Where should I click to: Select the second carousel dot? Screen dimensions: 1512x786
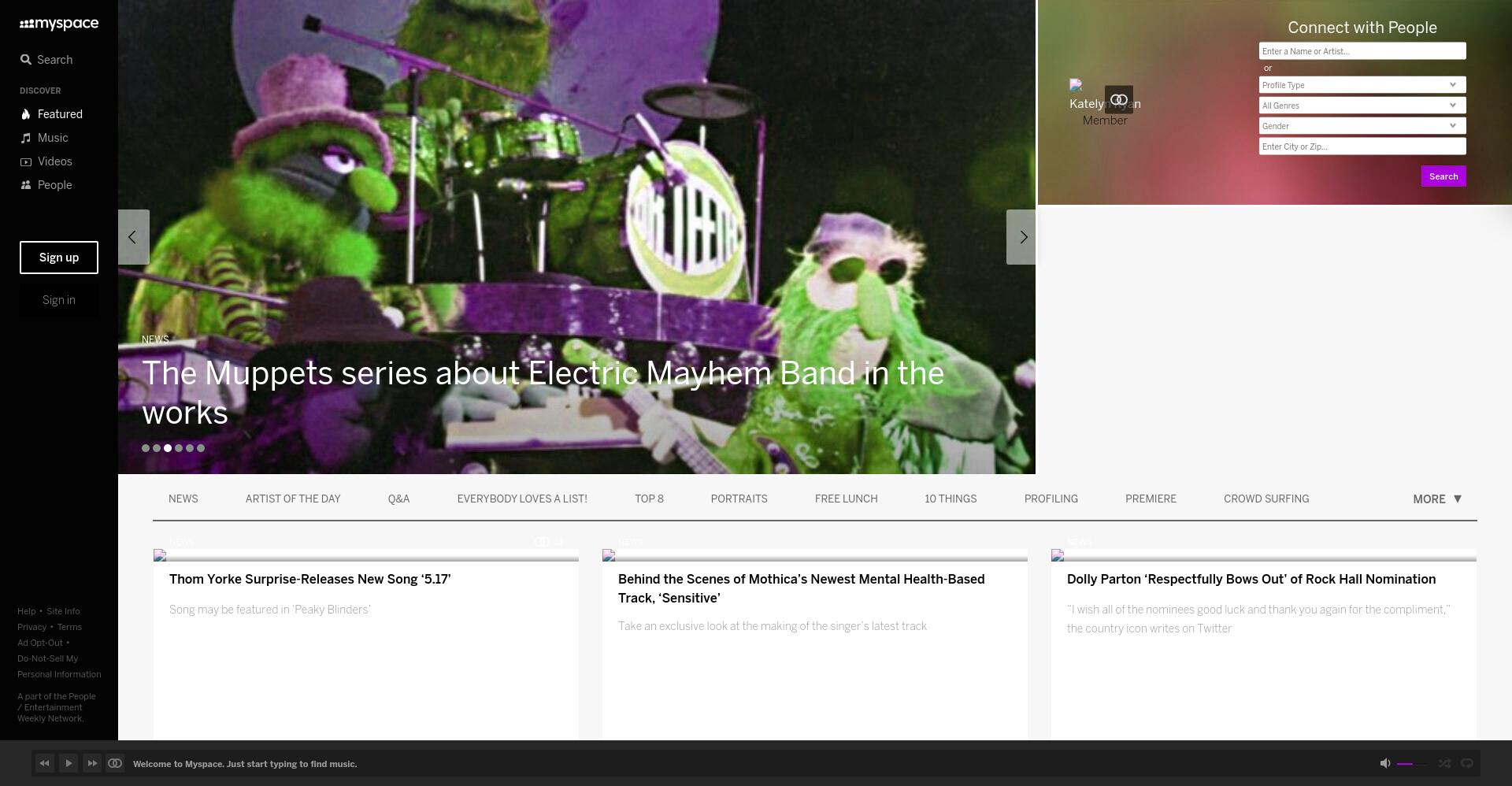(x=157, y=448)
